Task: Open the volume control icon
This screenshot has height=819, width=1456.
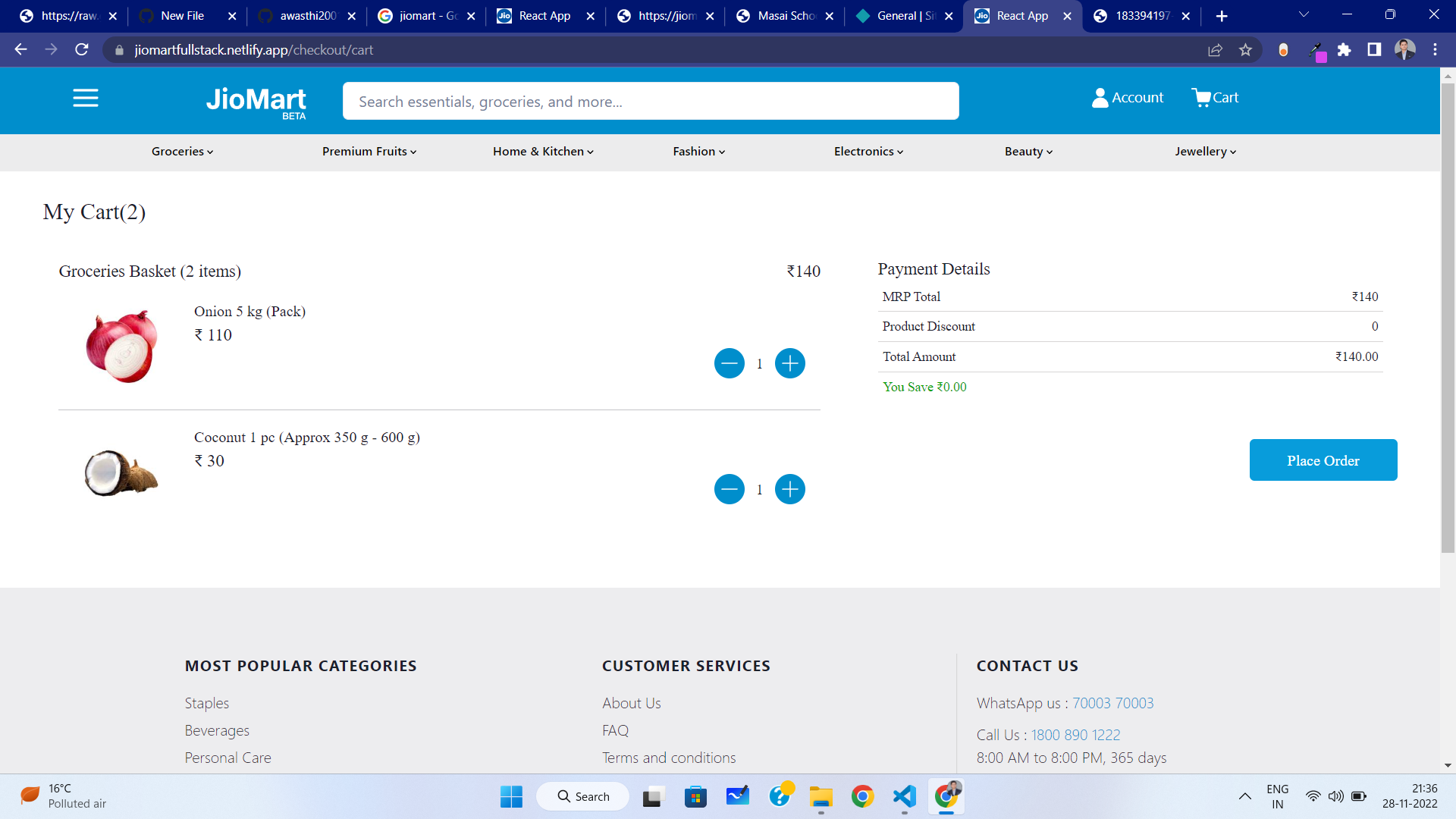Action: tap(1335, 796)
